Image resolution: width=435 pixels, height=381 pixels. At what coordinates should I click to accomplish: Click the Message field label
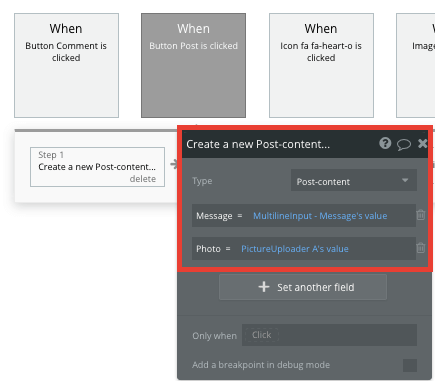point(214,216)
